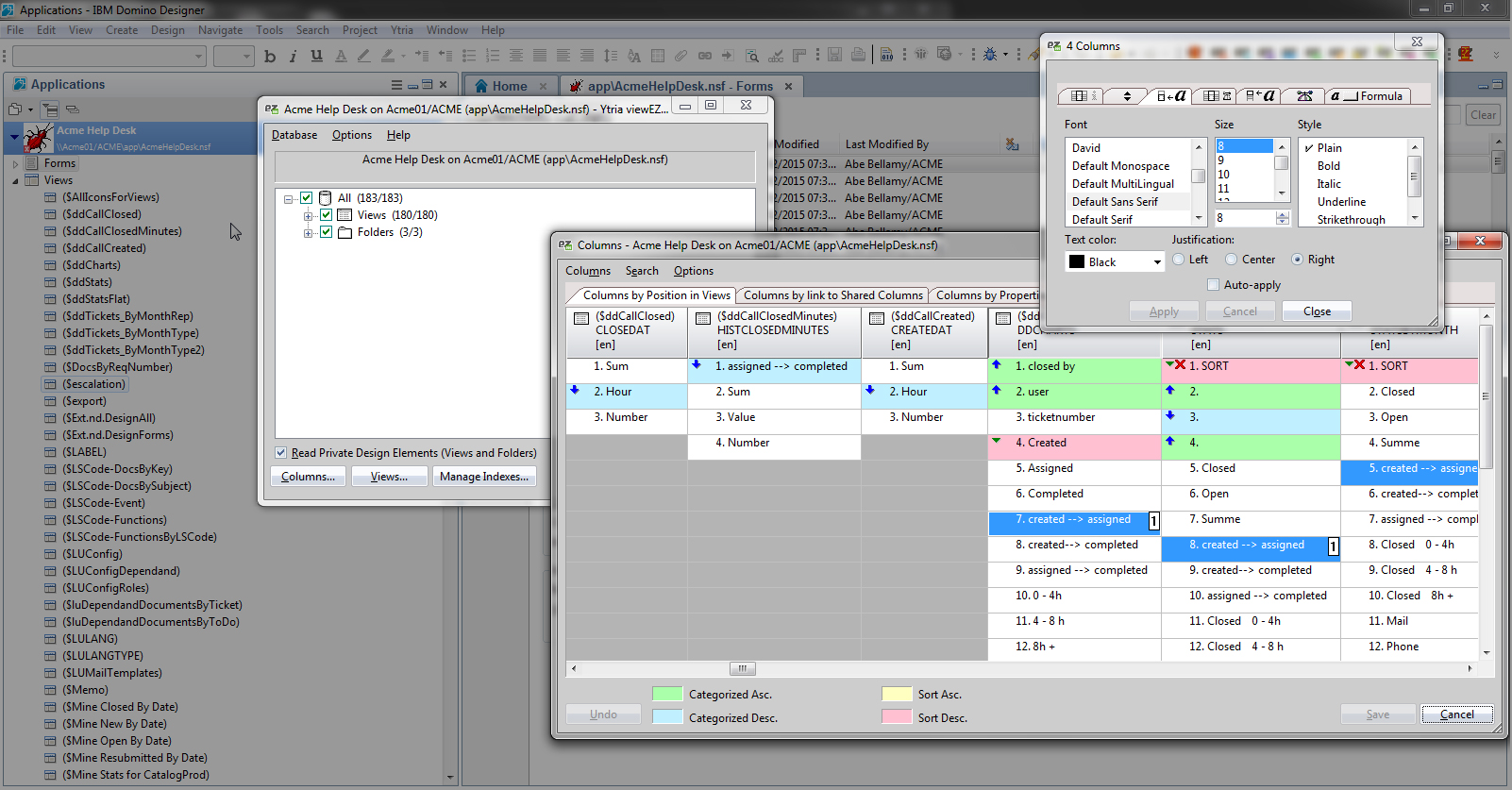Click the save diskette toolbar icon

(835, 55)
